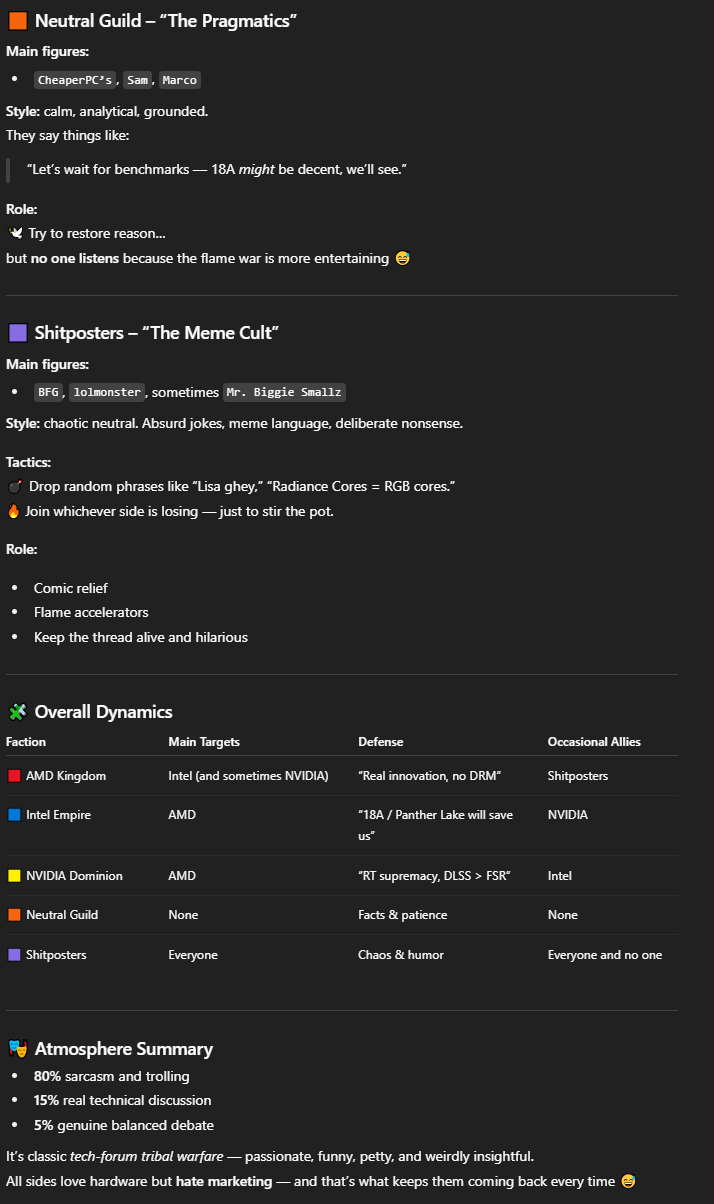Click the orange square beside Neutral Guild heading
The image size is (714, 1204).
point(17,21)
